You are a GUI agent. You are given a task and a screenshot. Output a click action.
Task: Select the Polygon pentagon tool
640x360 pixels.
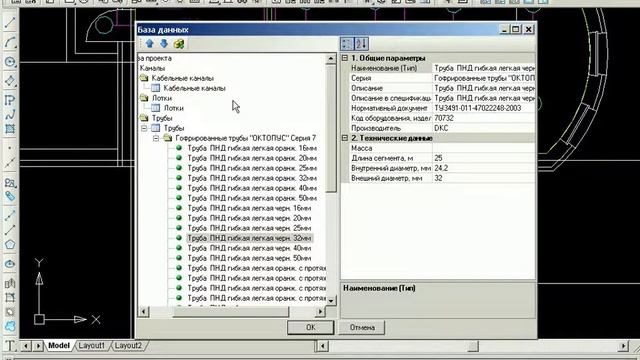10,245
